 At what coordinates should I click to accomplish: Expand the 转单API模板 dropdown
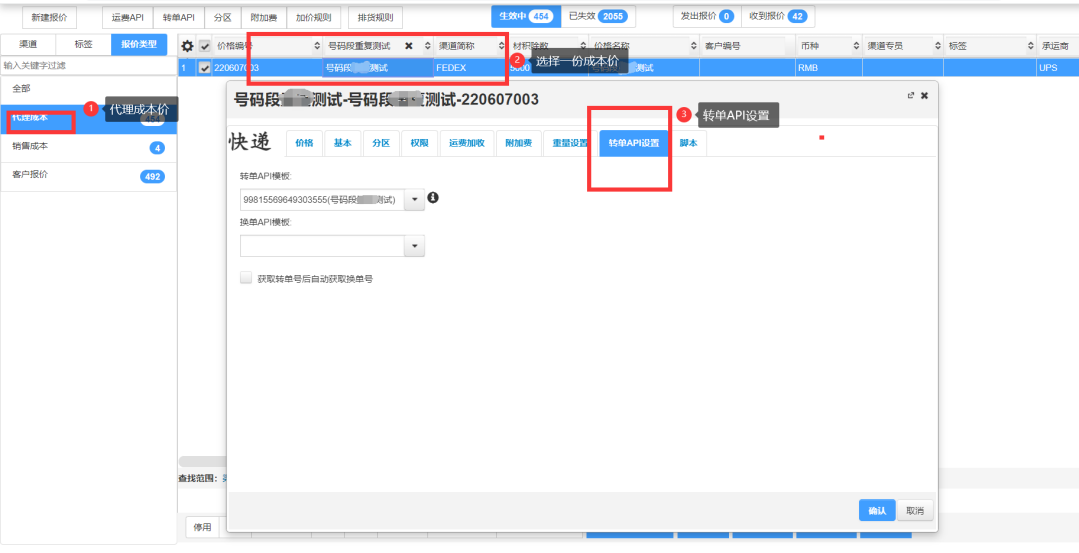[x=415, y=200]
